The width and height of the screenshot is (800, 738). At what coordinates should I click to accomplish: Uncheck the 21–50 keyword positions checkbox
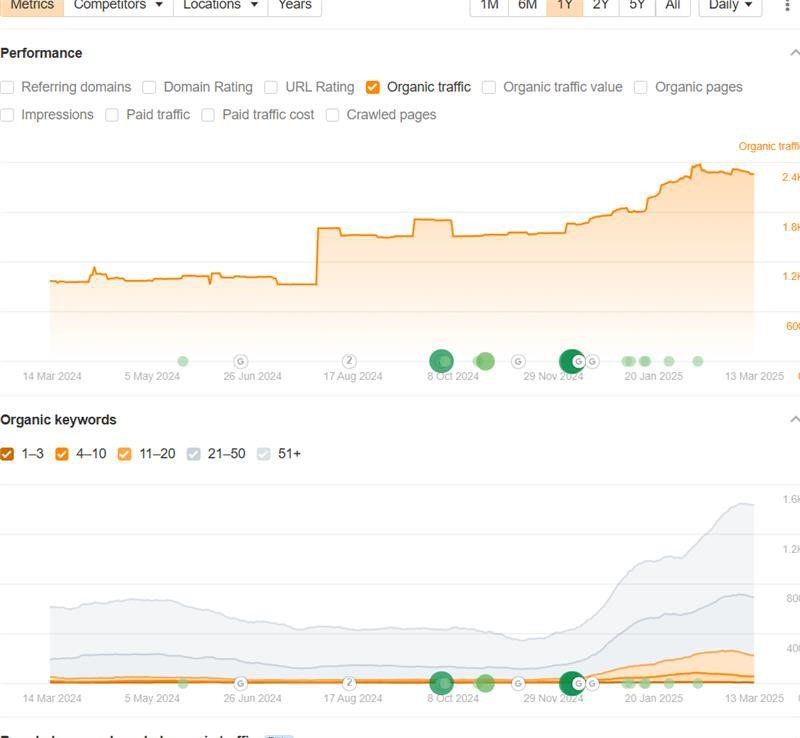click(x=194, y=454)
